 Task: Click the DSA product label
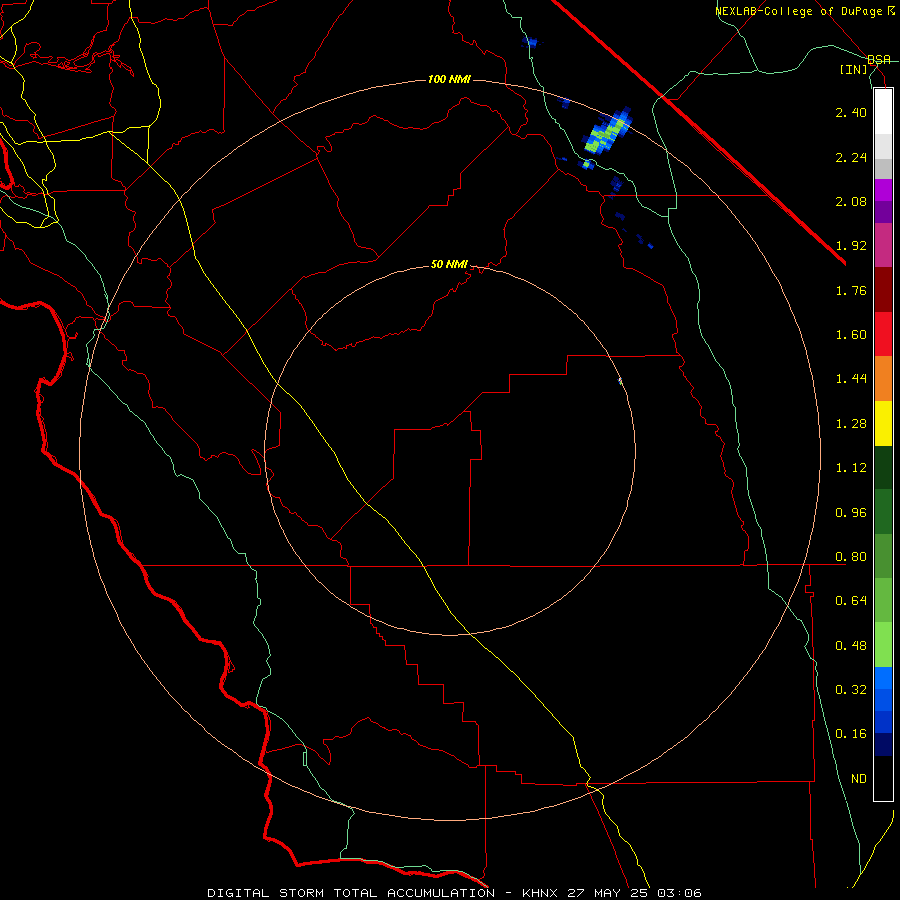pos(879,59)
